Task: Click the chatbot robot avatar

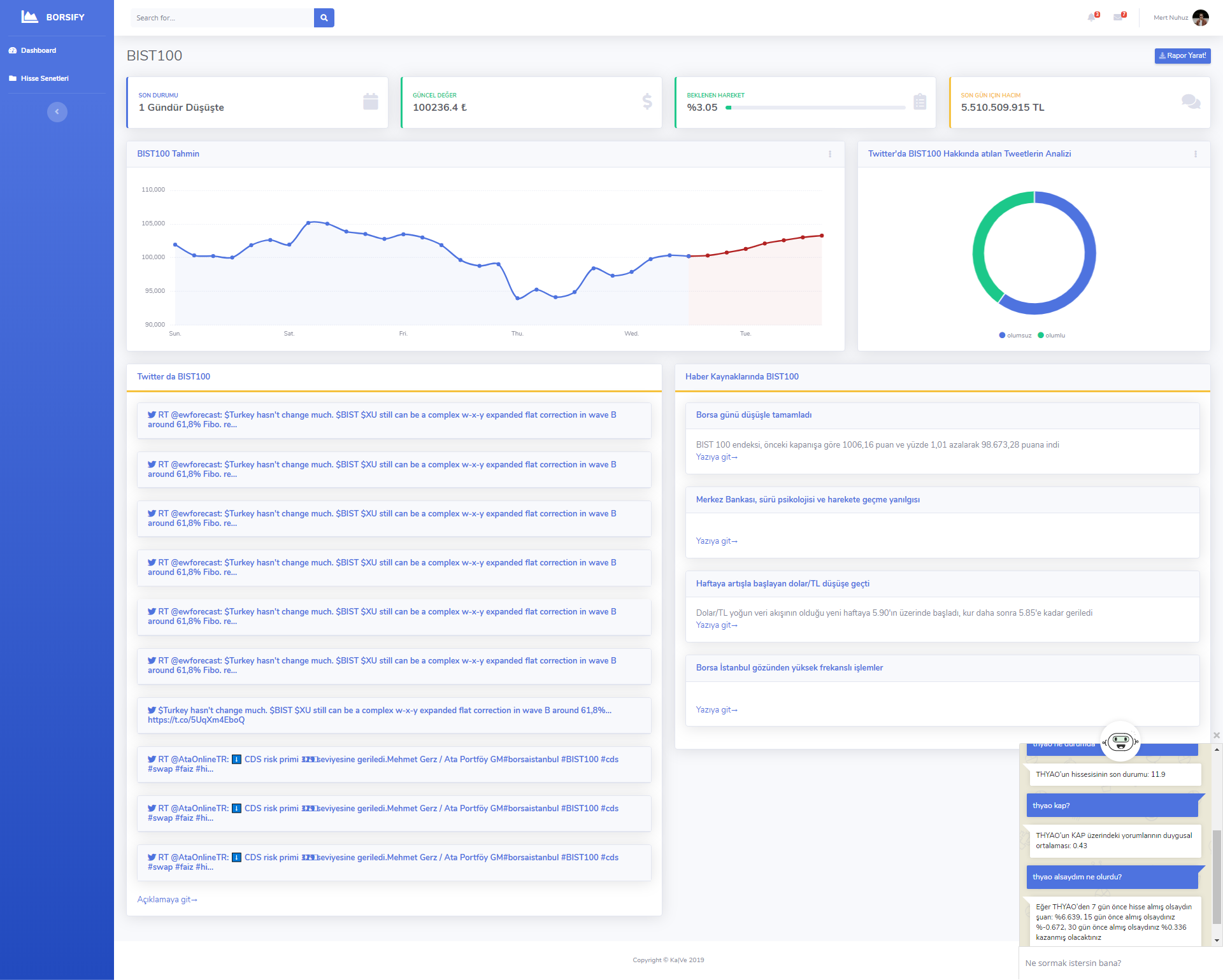Action: (1120, 741)
